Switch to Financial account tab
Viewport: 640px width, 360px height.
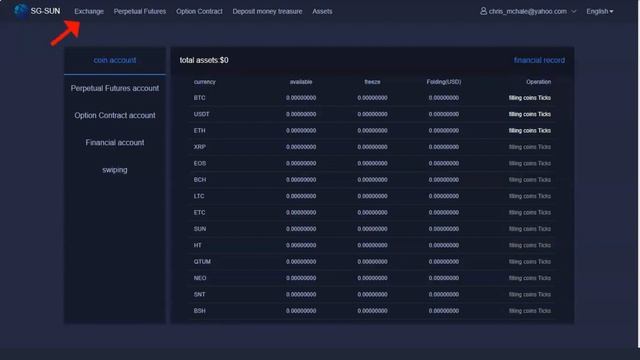coord(115,142)
